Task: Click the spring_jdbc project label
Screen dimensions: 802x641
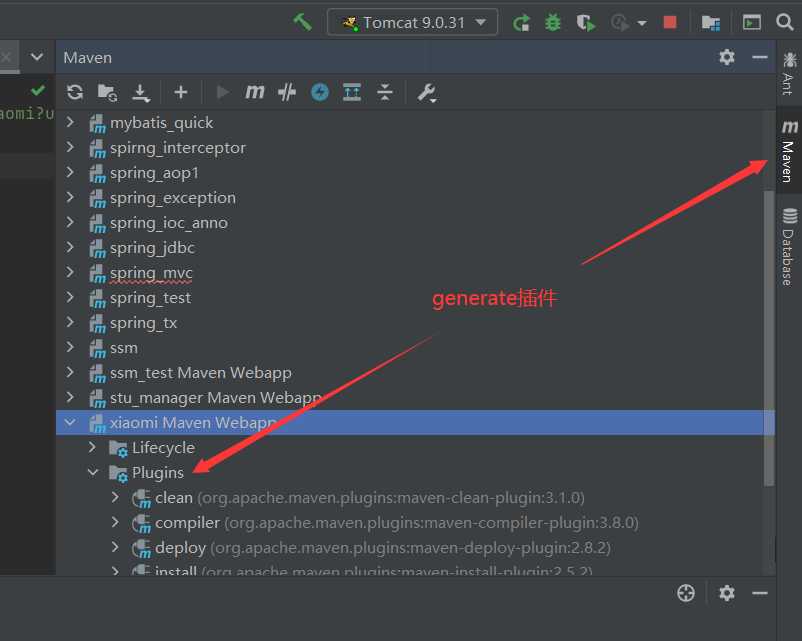Action: tap(152, 248)
